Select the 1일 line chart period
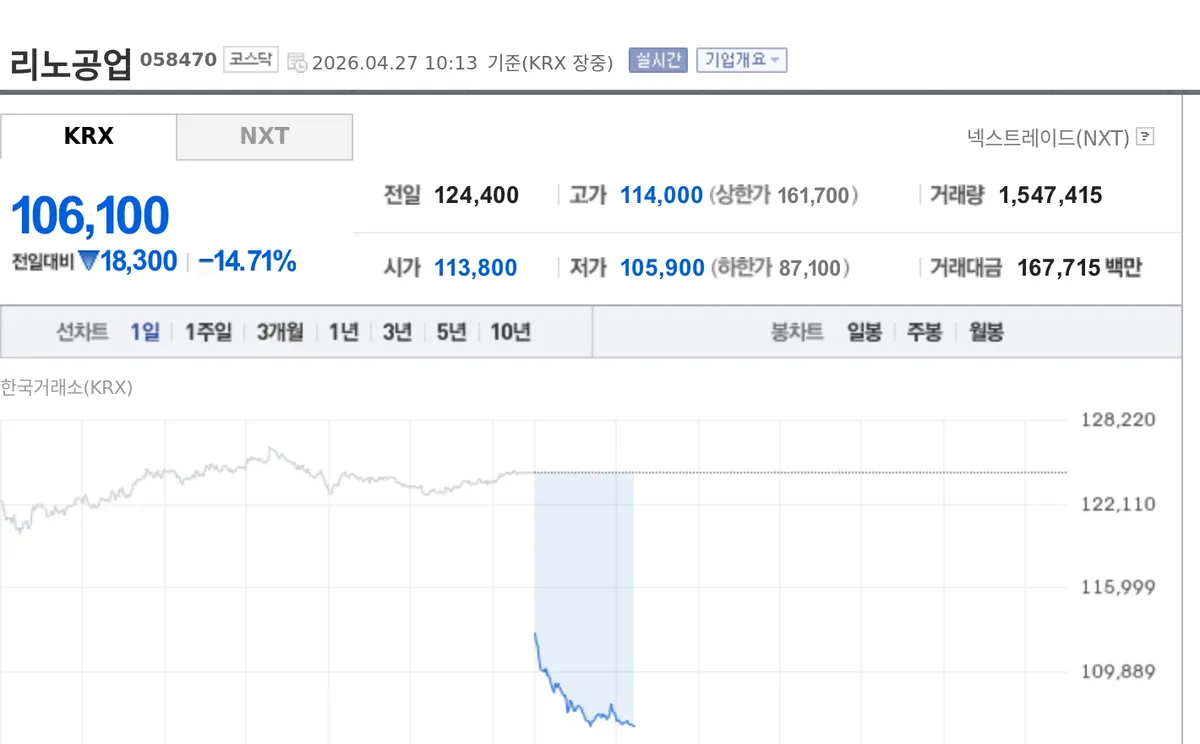 coord(145,332)
